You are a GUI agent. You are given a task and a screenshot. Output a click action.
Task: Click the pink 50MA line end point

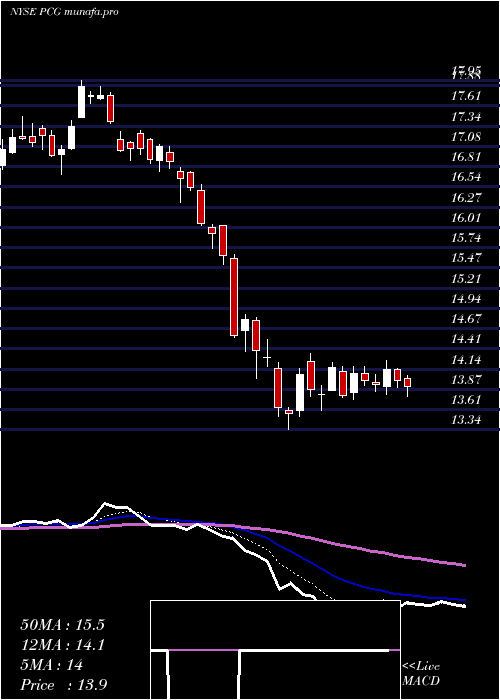coord(464,566)
